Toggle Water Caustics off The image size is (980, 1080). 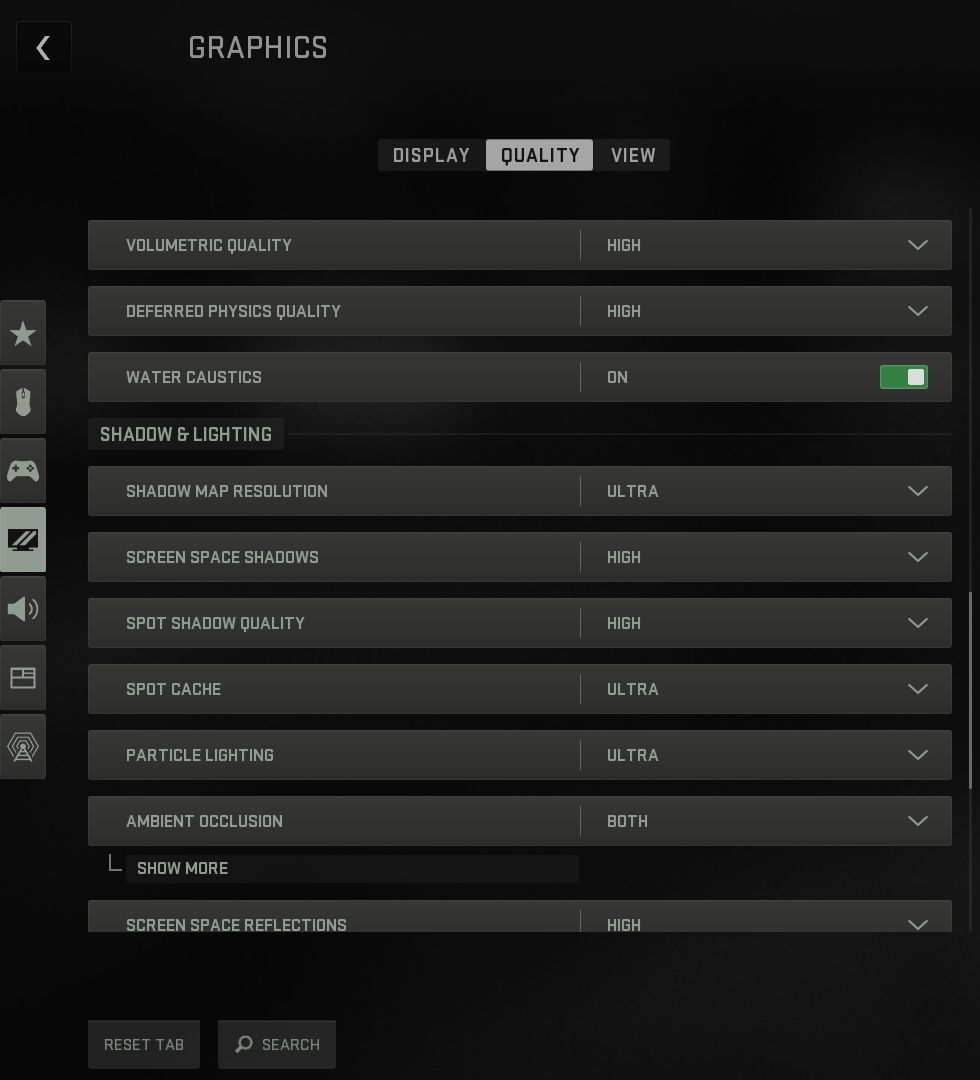[x=903, y=377]
